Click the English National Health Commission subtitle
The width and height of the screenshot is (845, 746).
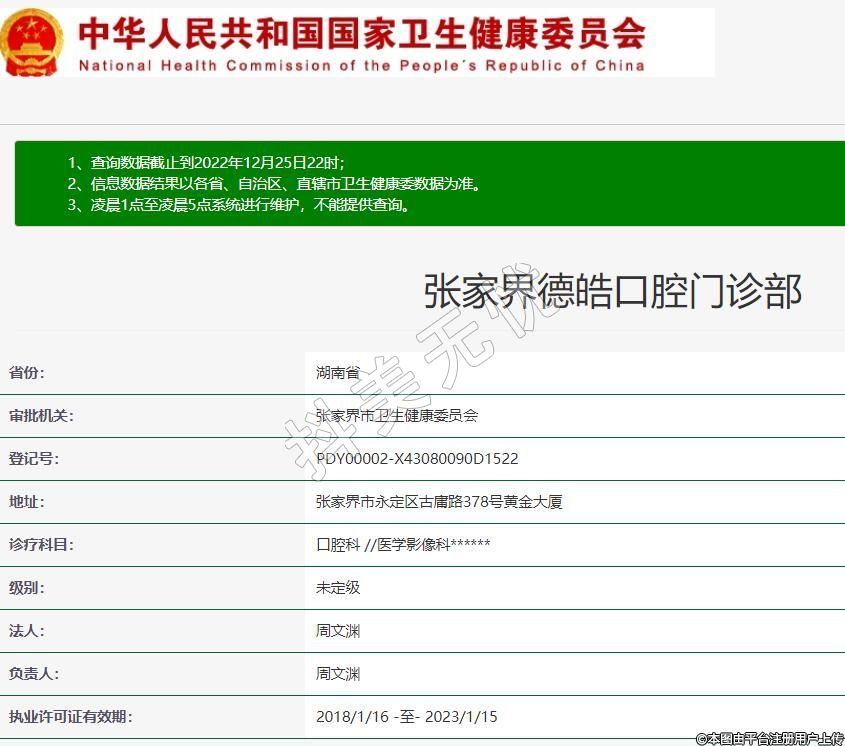pos(361,66)
